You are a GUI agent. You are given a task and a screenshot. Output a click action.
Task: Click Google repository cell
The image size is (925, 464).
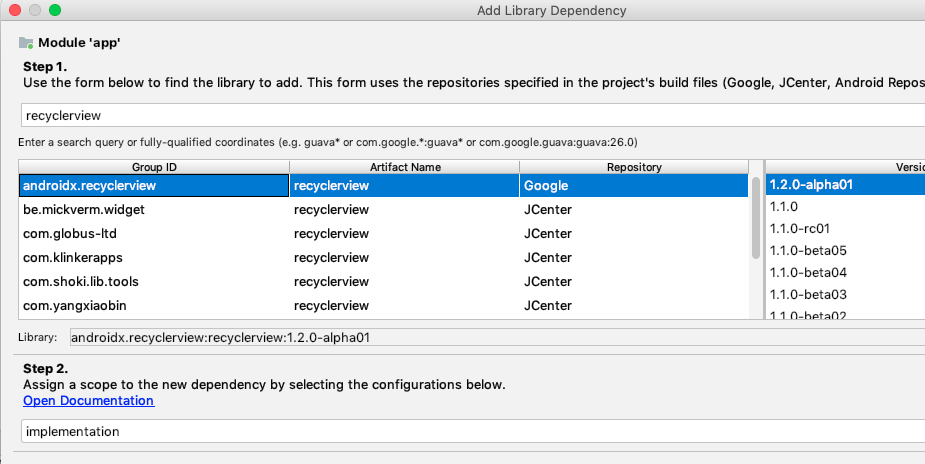click(x=634, y=185)
